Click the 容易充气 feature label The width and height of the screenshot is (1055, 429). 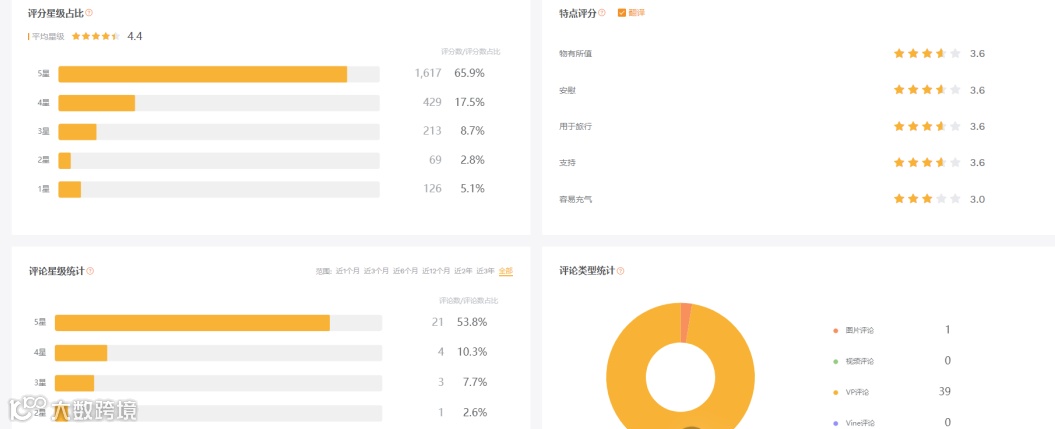click(575, 199)
